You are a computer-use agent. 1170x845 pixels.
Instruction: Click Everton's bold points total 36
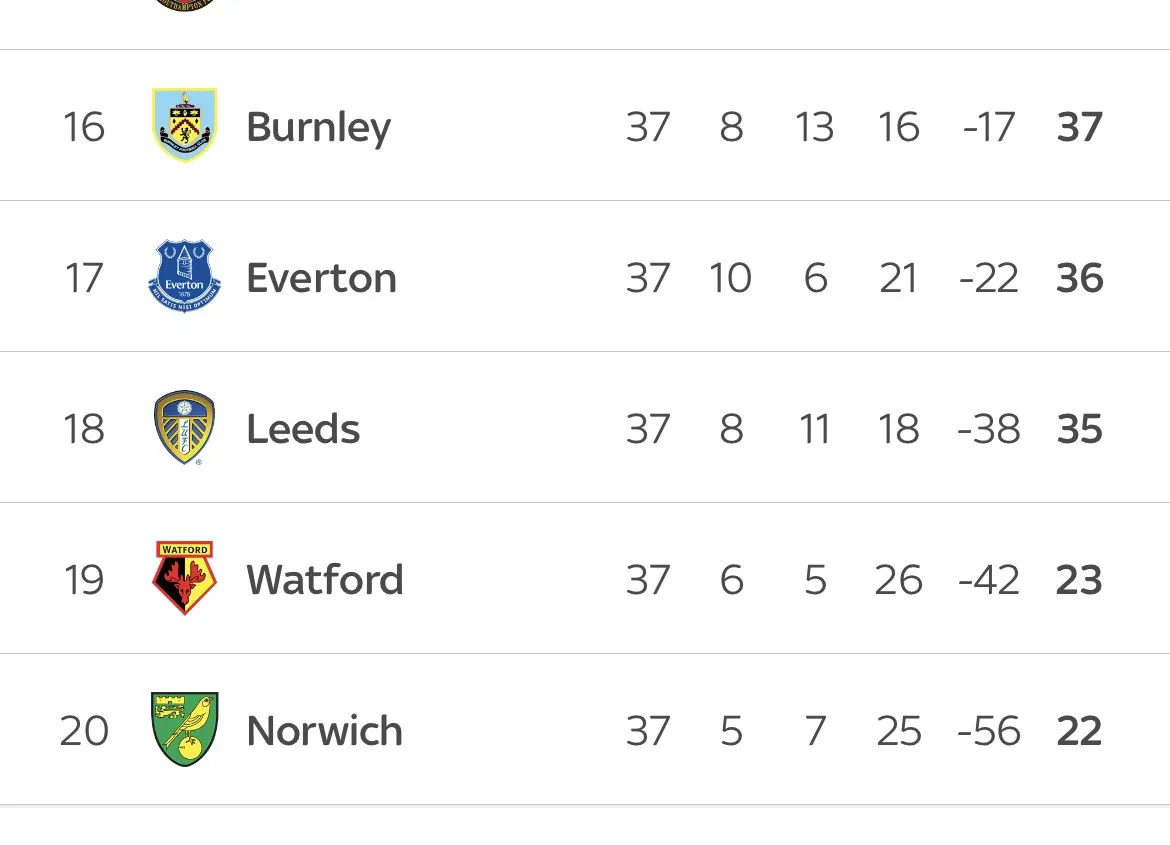pos(1079,278)
